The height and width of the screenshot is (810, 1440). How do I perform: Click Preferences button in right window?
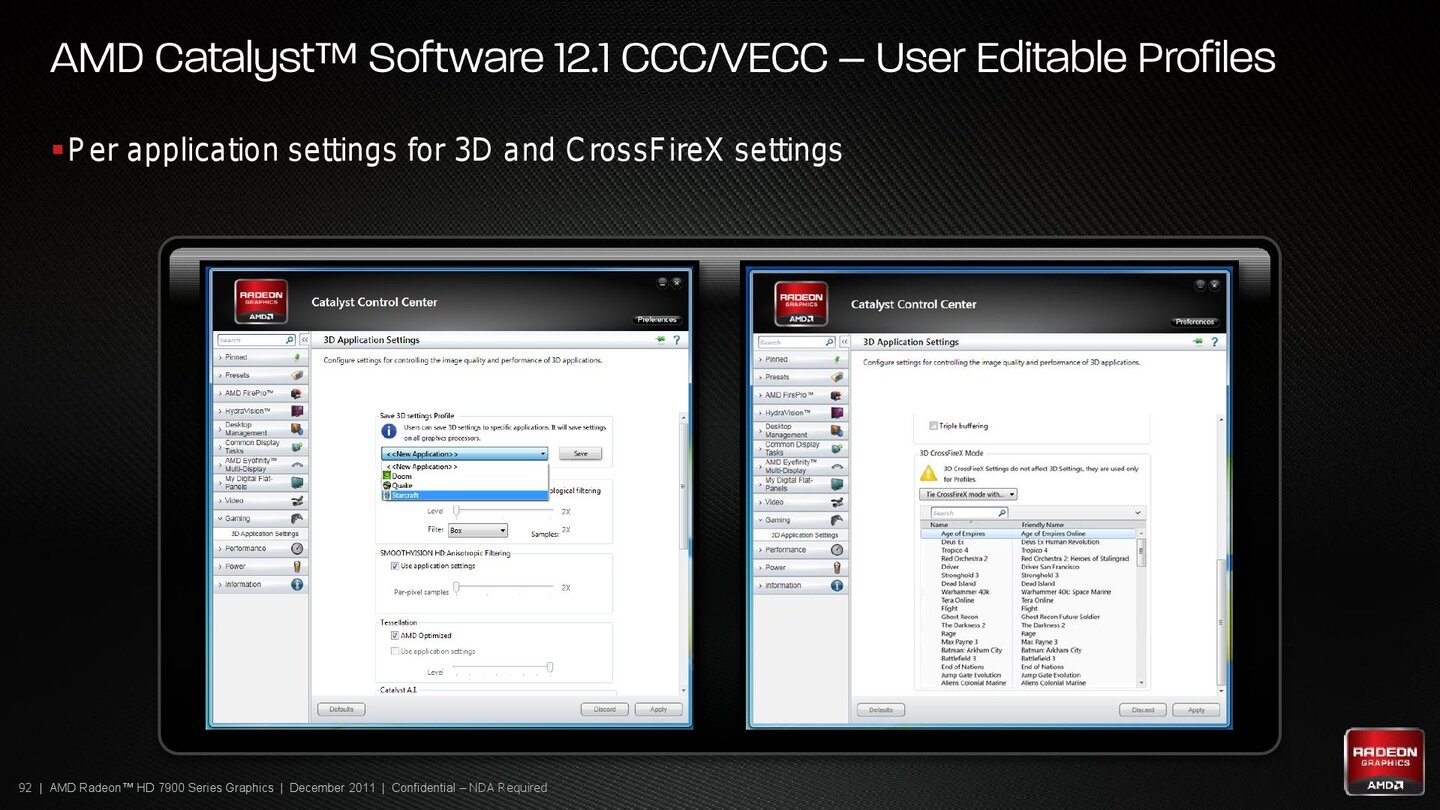[1194, 322]
